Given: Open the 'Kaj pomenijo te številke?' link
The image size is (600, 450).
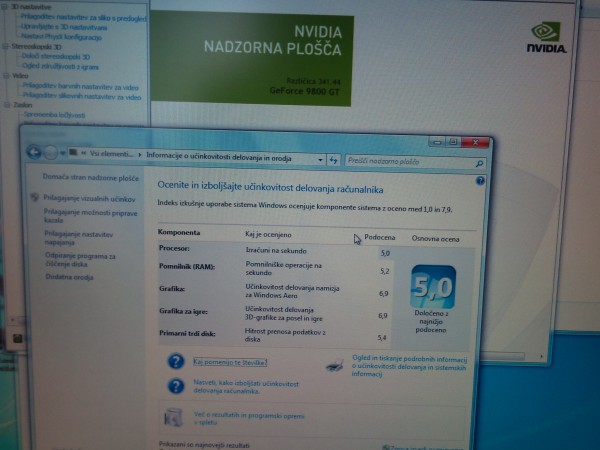Looking at the screenshot, I should click(230, 362).
